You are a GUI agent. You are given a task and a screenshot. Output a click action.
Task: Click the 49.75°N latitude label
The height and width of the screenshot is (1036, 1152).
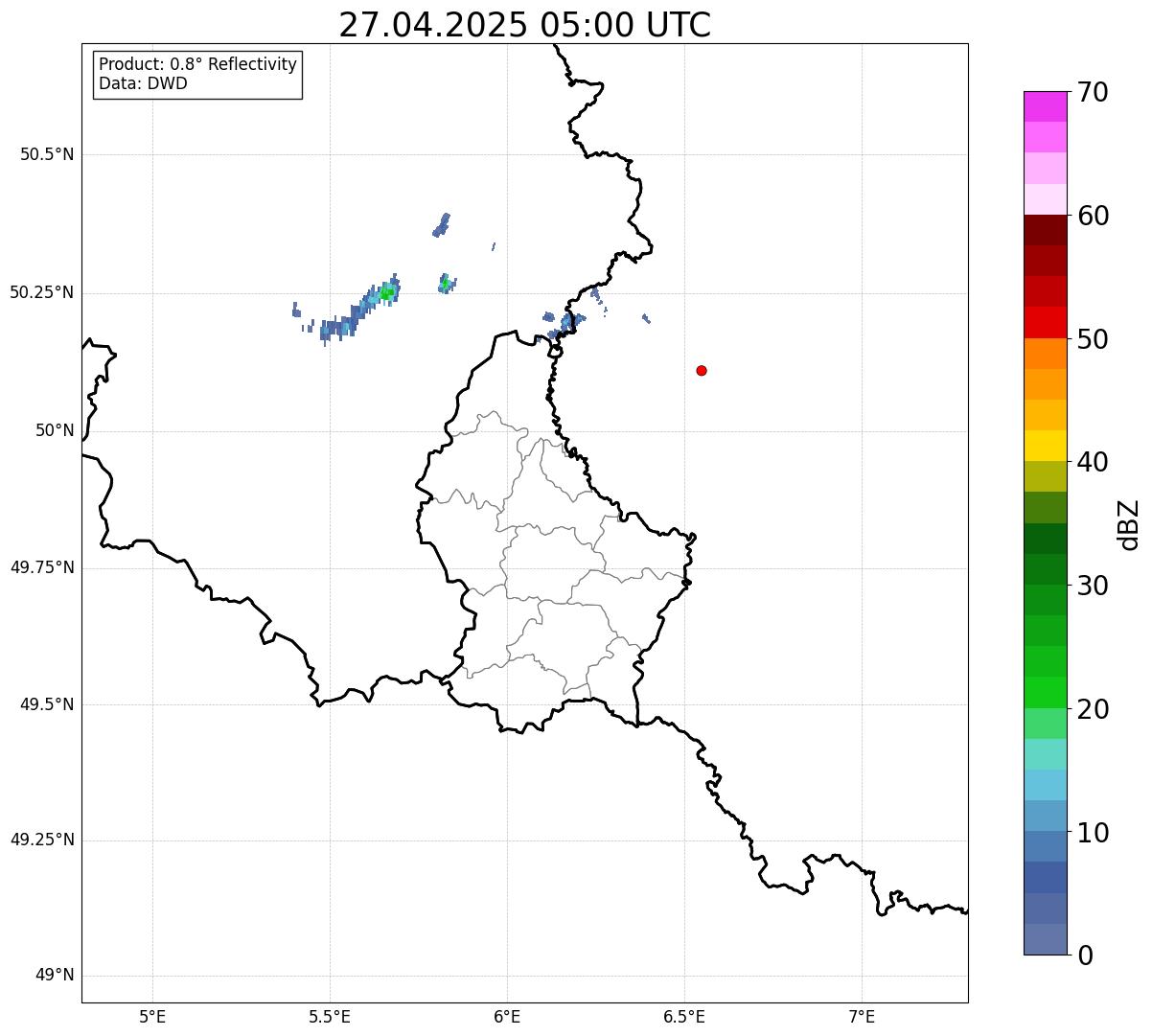(42, 567)
